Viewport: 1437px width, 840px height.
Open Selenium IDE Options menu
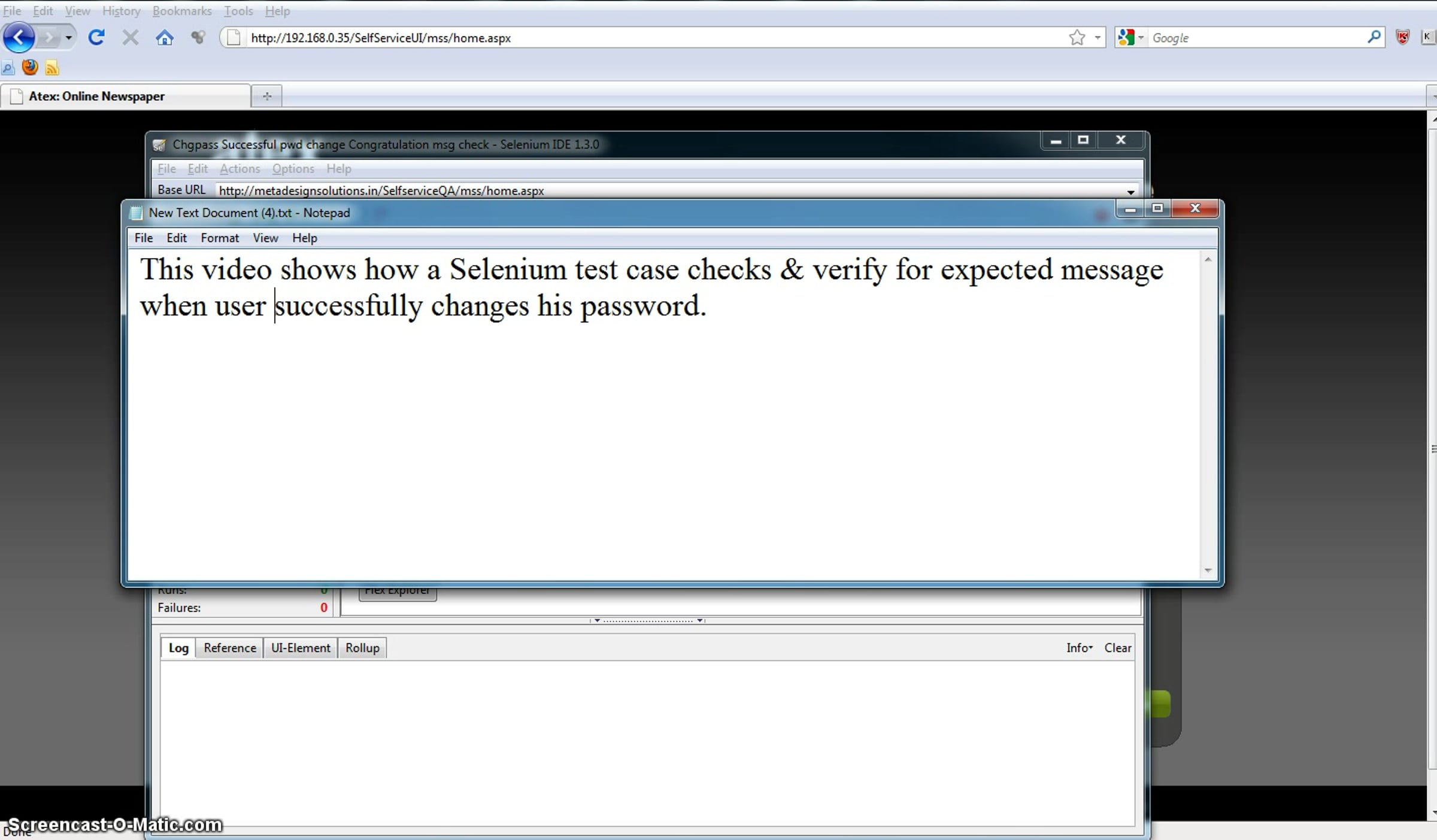click(293, 169)
